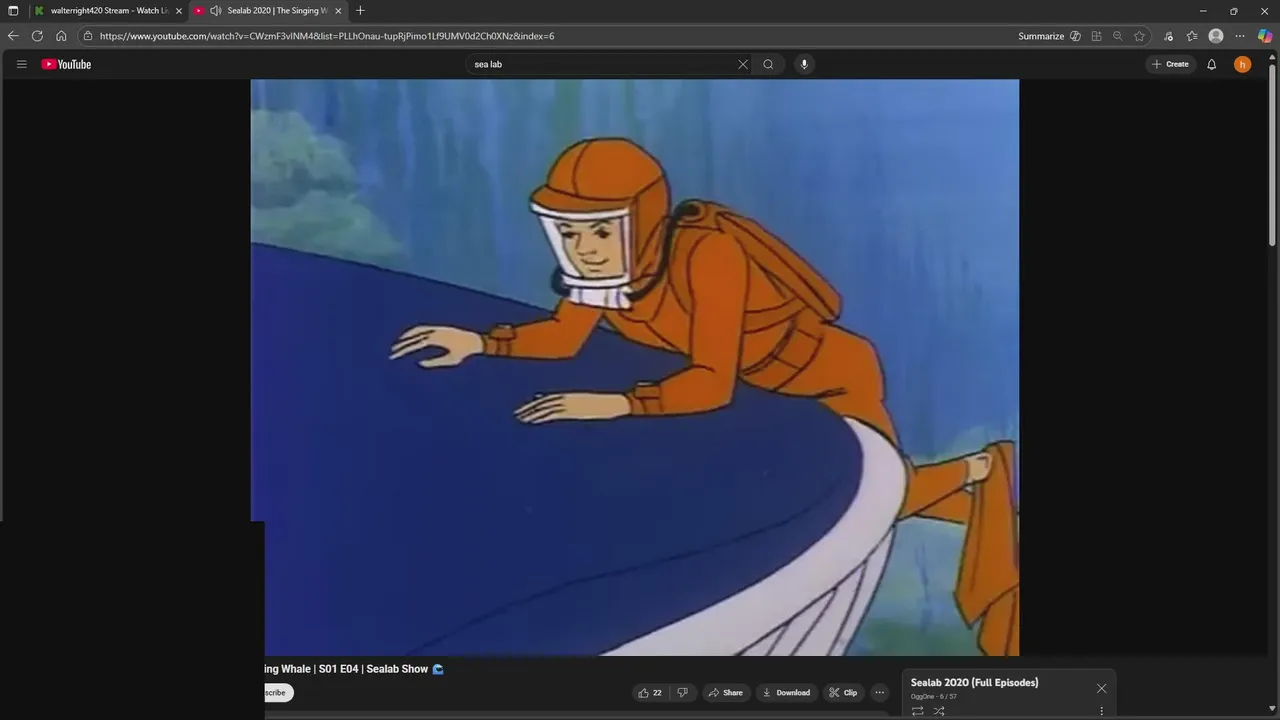Image resolution: width=1280 pixels, height=720 pixels.
Task: Click the video player to pause
Action: (x=634, y=367)
